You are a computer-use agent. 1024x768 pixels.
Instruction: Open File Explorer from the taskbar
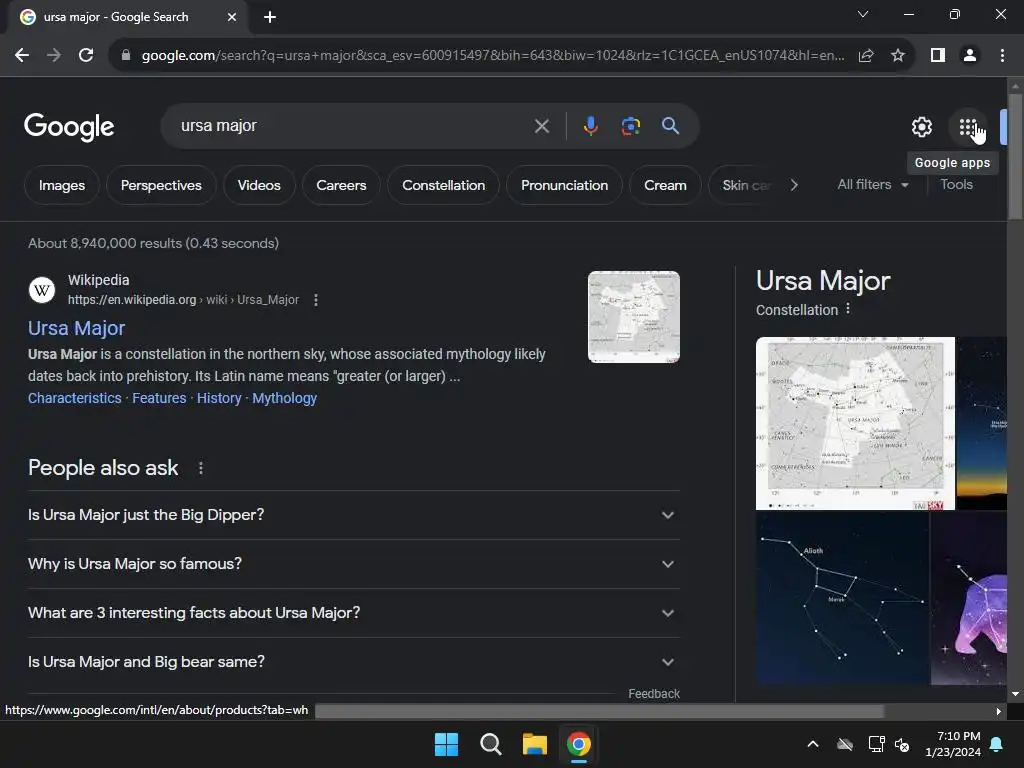click(534, 744)
